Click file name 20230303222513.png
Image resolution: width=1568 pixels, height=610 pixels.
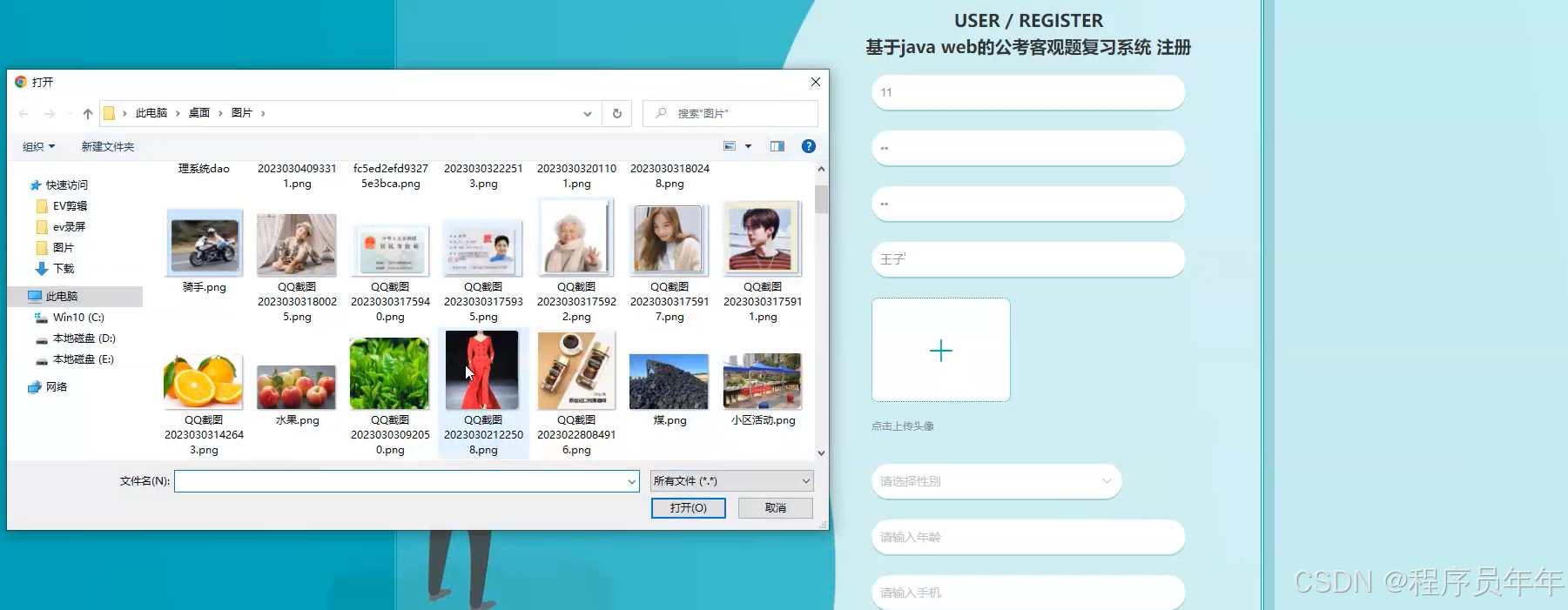pos(483,176)
